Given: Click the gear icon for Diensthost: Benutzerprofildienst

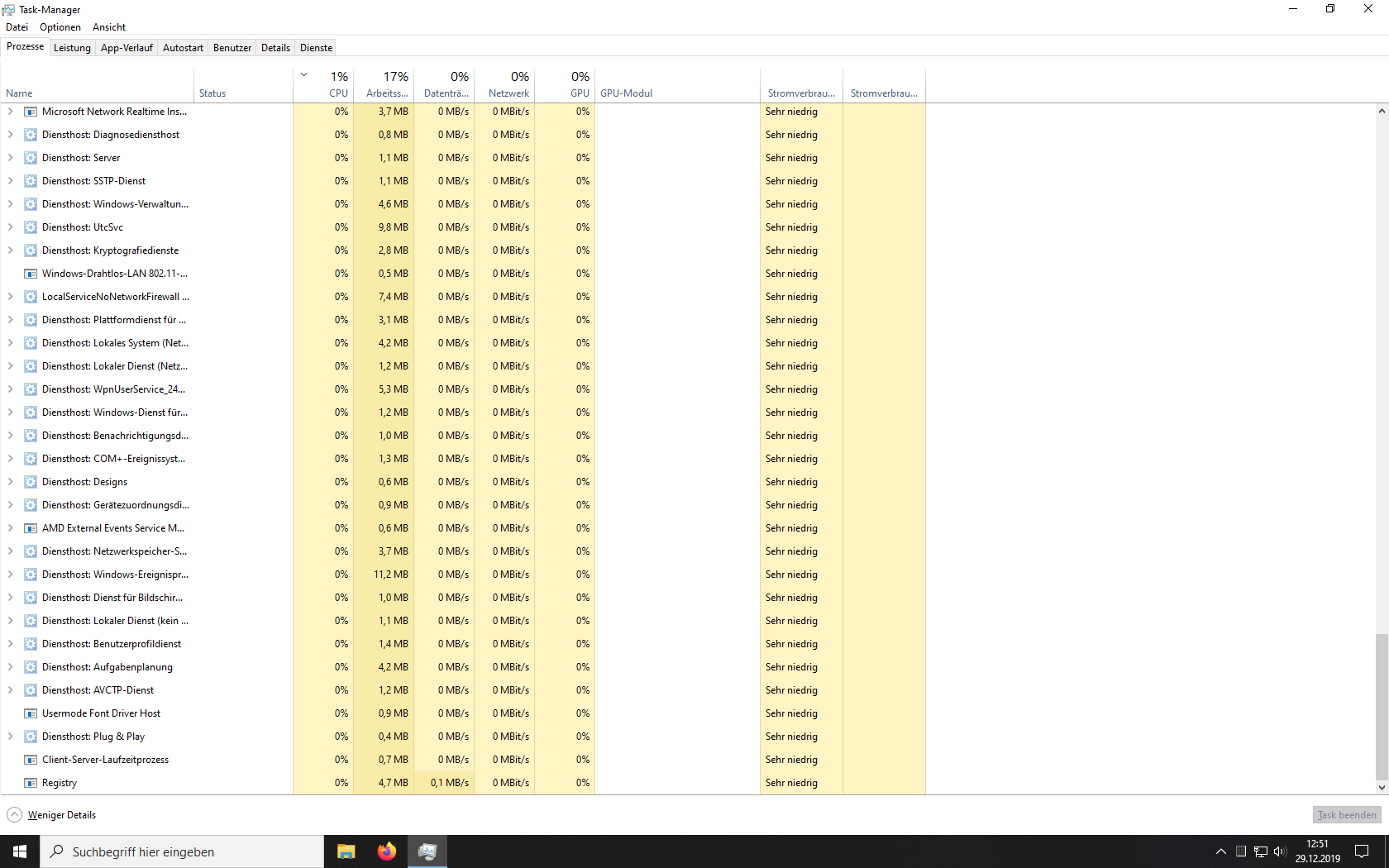Looking at the screenshot, I should click(31, 644).
